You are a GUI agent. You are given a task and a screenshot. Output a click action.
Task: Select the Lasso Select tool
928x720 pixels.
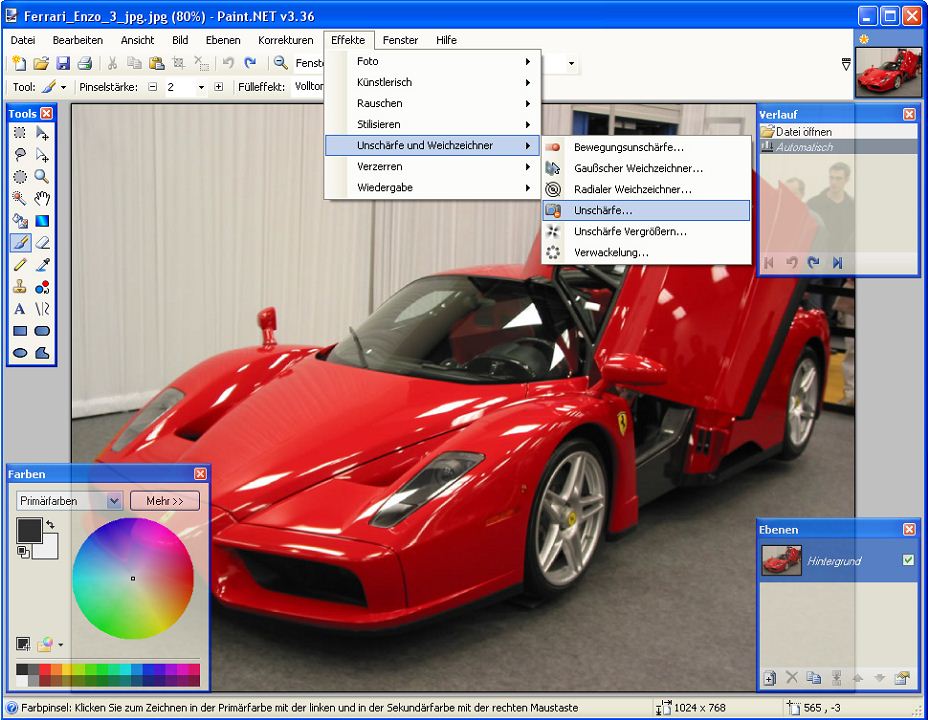[20, 154]
